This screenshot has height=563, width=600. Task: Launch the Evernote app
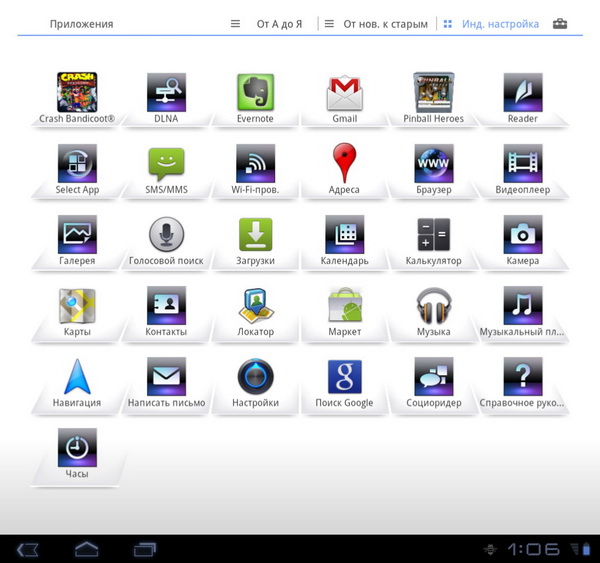tap(255, 93)
